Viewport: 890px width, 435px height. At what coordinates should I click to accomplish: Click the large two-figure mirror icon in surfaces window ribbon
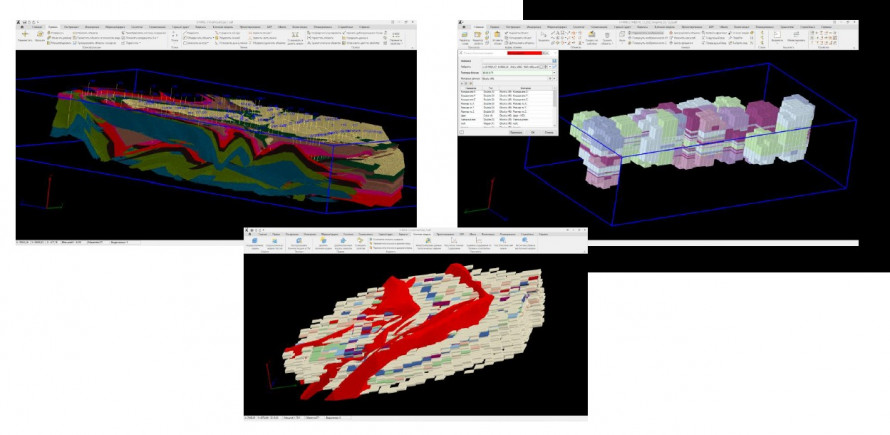295,35
